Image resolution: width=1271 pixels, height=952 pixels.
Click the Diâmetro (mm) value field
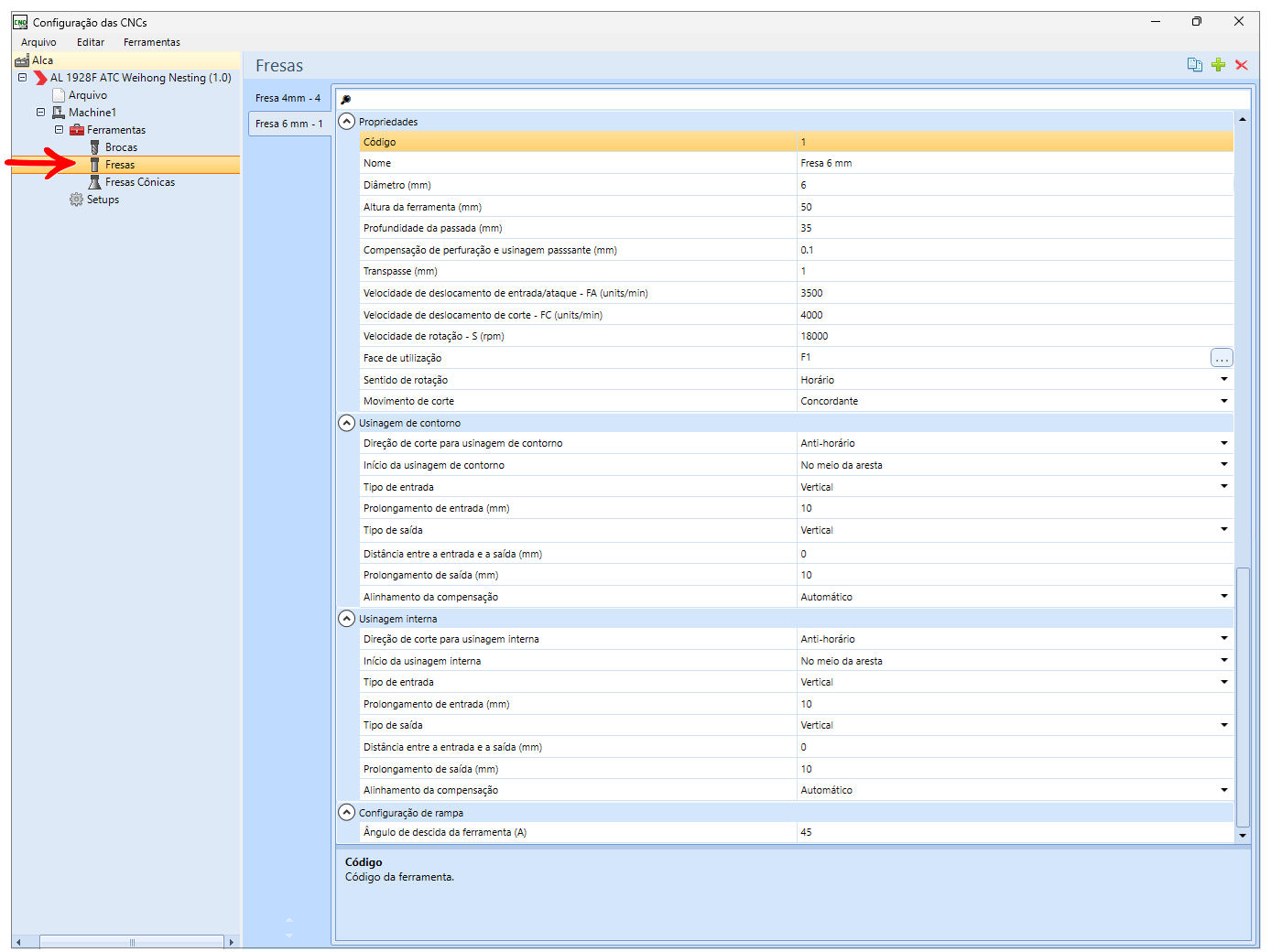pyautogui.click(x=1016, y=185)
